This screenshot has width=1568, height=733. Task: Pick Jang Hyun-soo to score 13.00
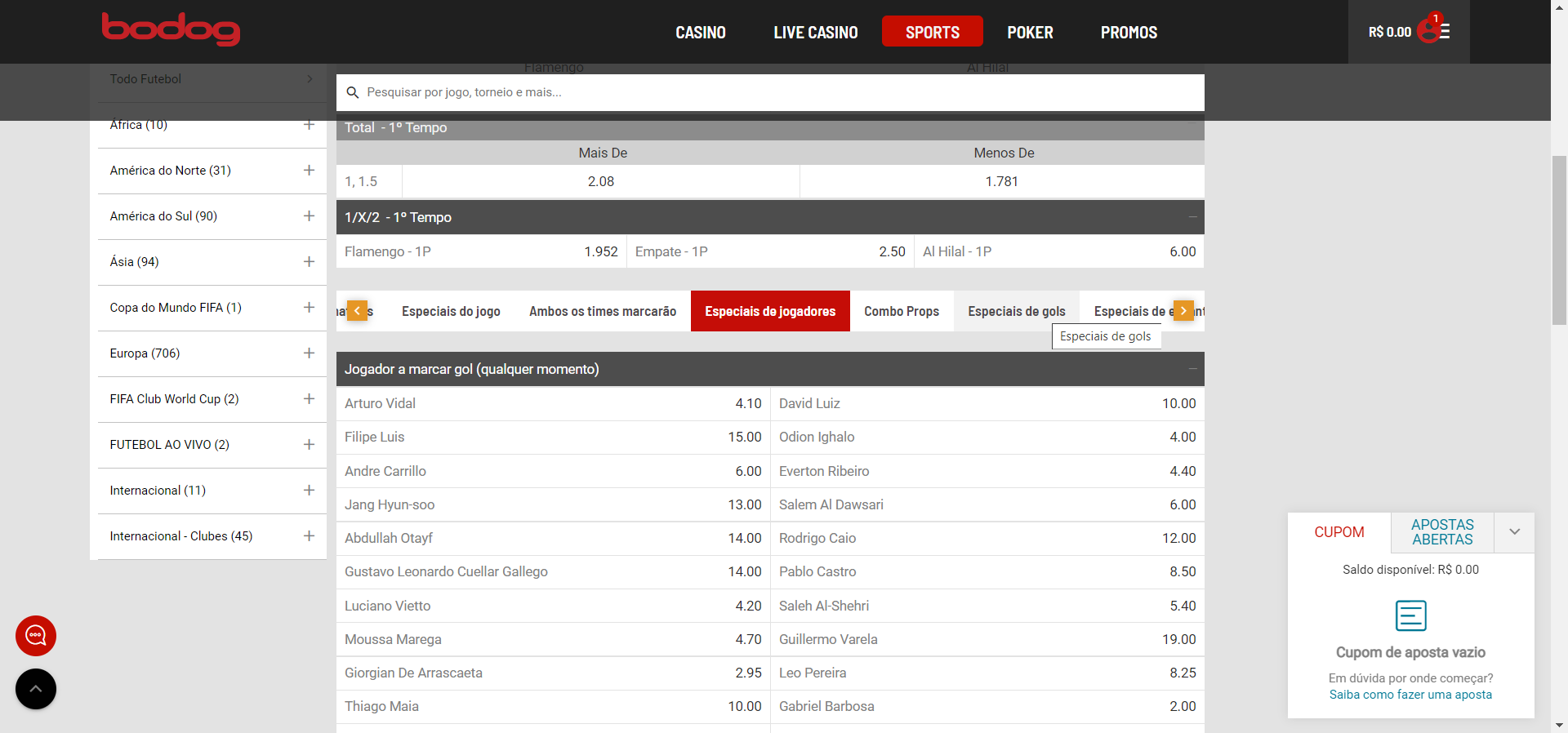[553, 504]
